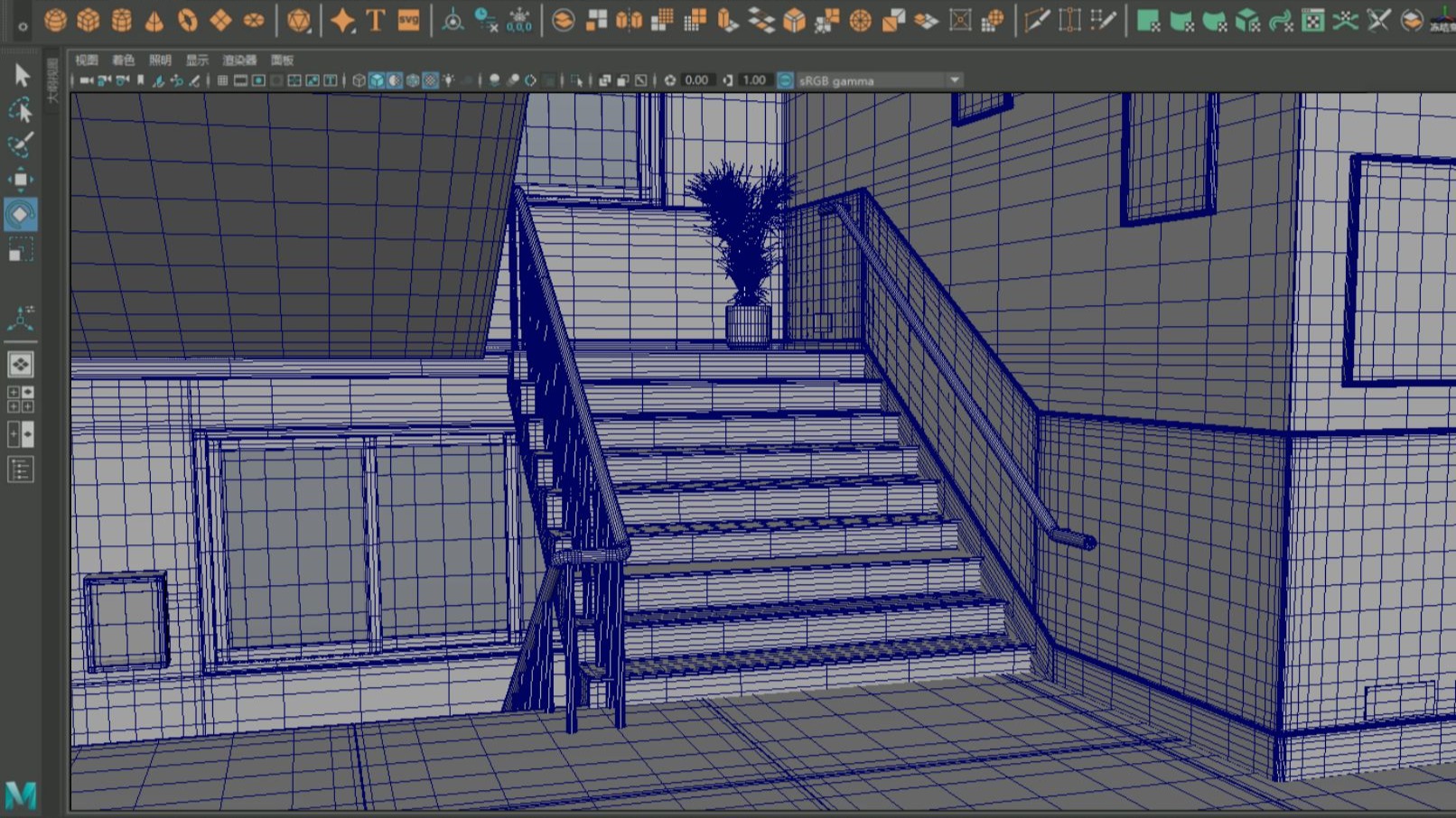1456x818 pixels.
Task: Choose the Lasso Select tool
Action: pos(21,110)
